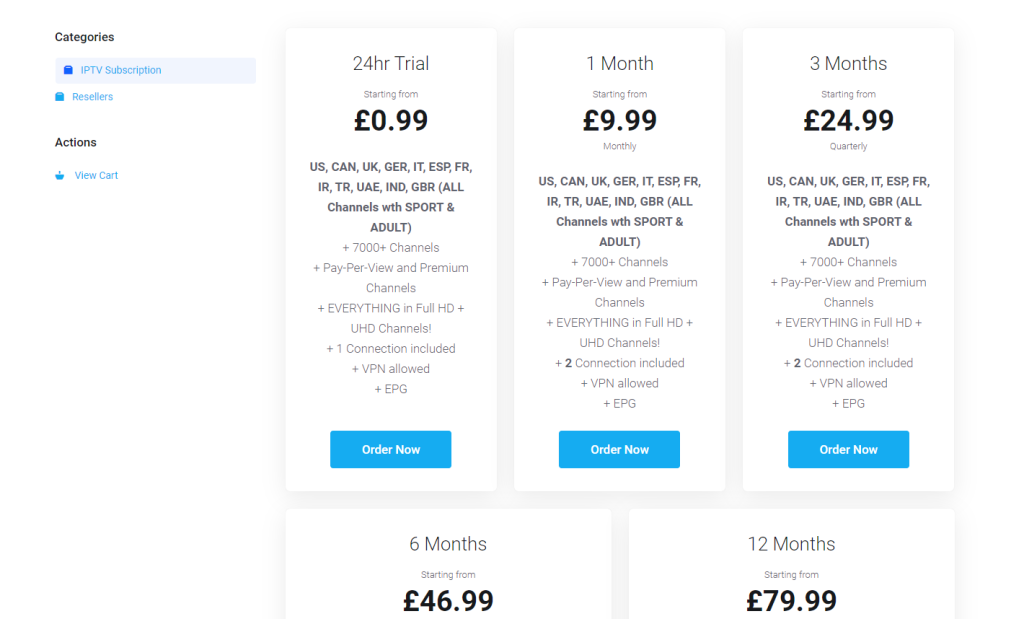Image resolution: width=1024 pixels, height=619 pixels.
Task: Click the £46.99 price
Action: (x=448, y=601)
